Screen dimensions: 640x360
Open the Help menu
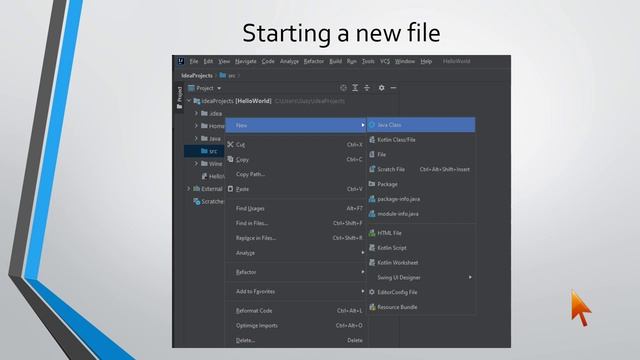click(x=426, y=61)
